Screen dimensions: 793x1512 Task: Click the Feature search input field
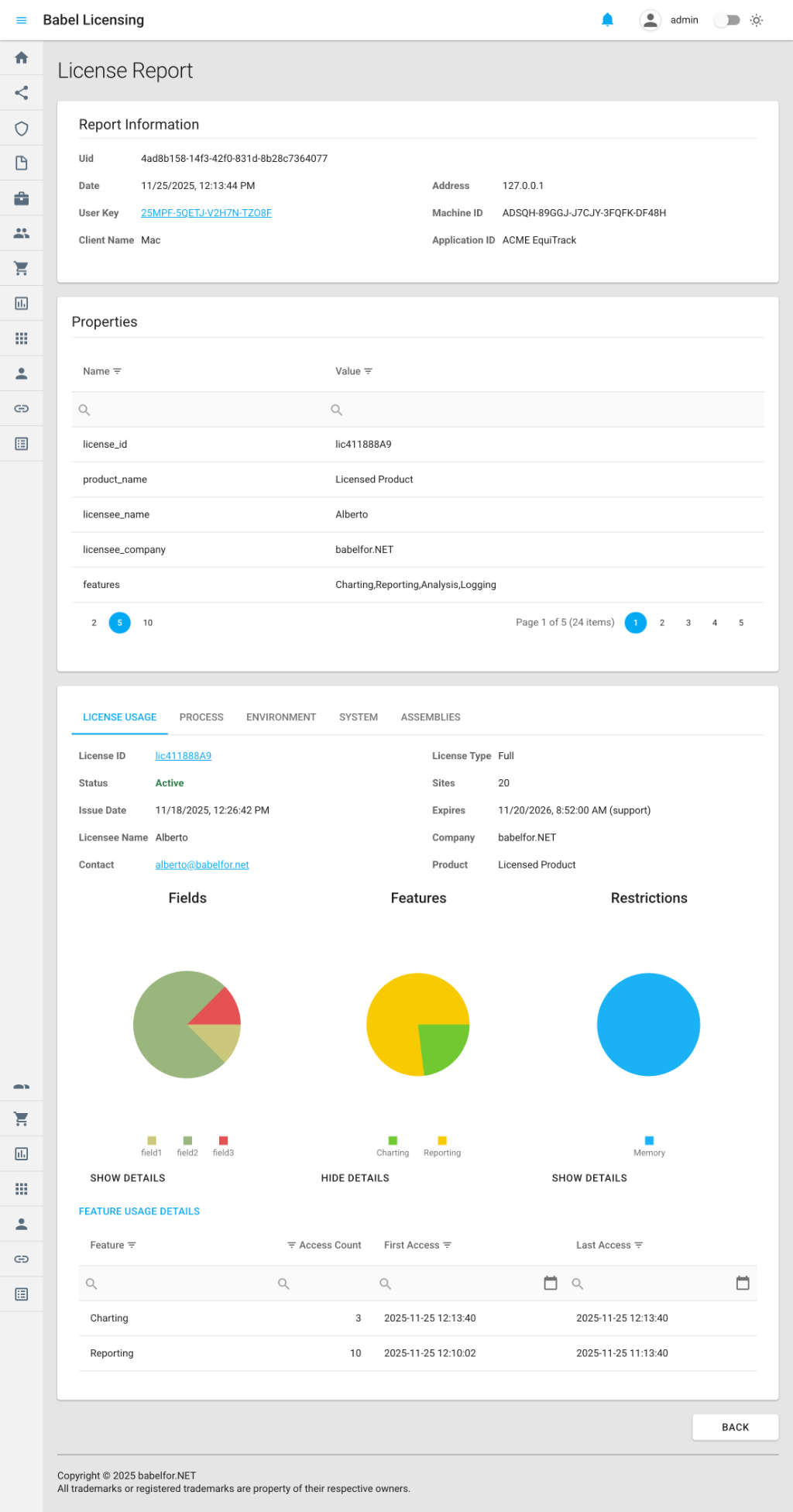178,1283
